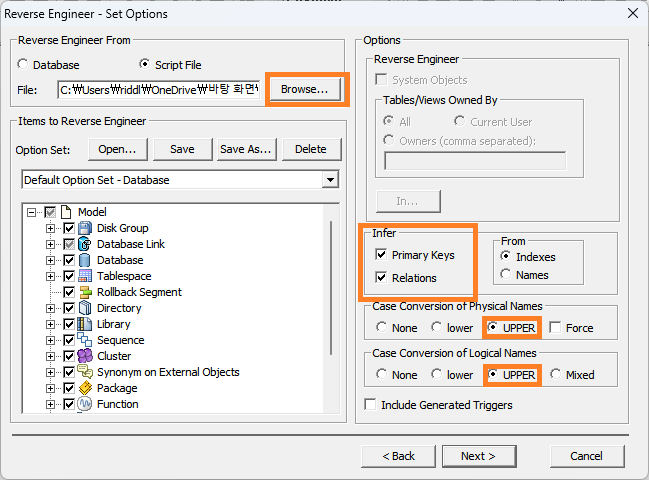
Task: Click the Library books icon
Action: click(x=85, y=324)
